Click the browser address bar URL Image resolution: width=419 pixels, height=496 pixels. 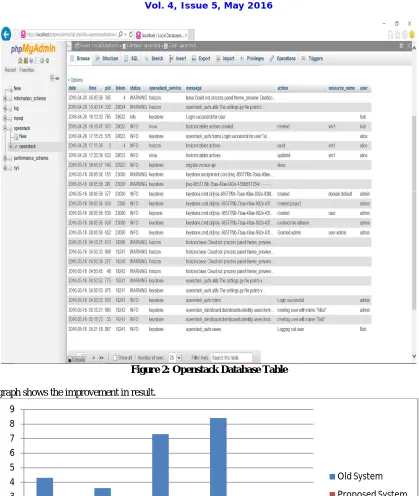pyautogui.click(x=71, y=34)
